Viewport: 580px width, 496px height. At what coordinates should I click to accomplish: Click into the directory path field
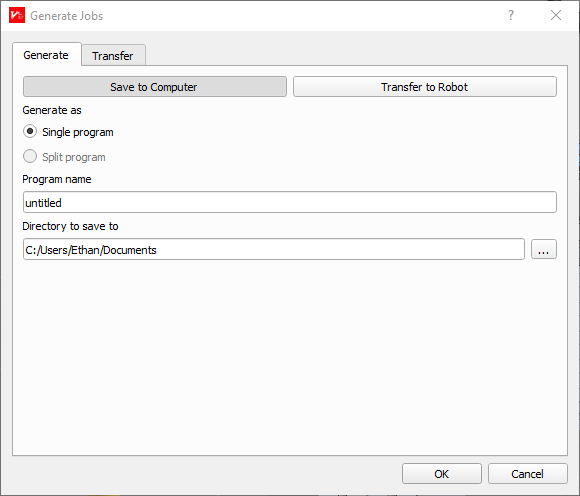point(274,249)
